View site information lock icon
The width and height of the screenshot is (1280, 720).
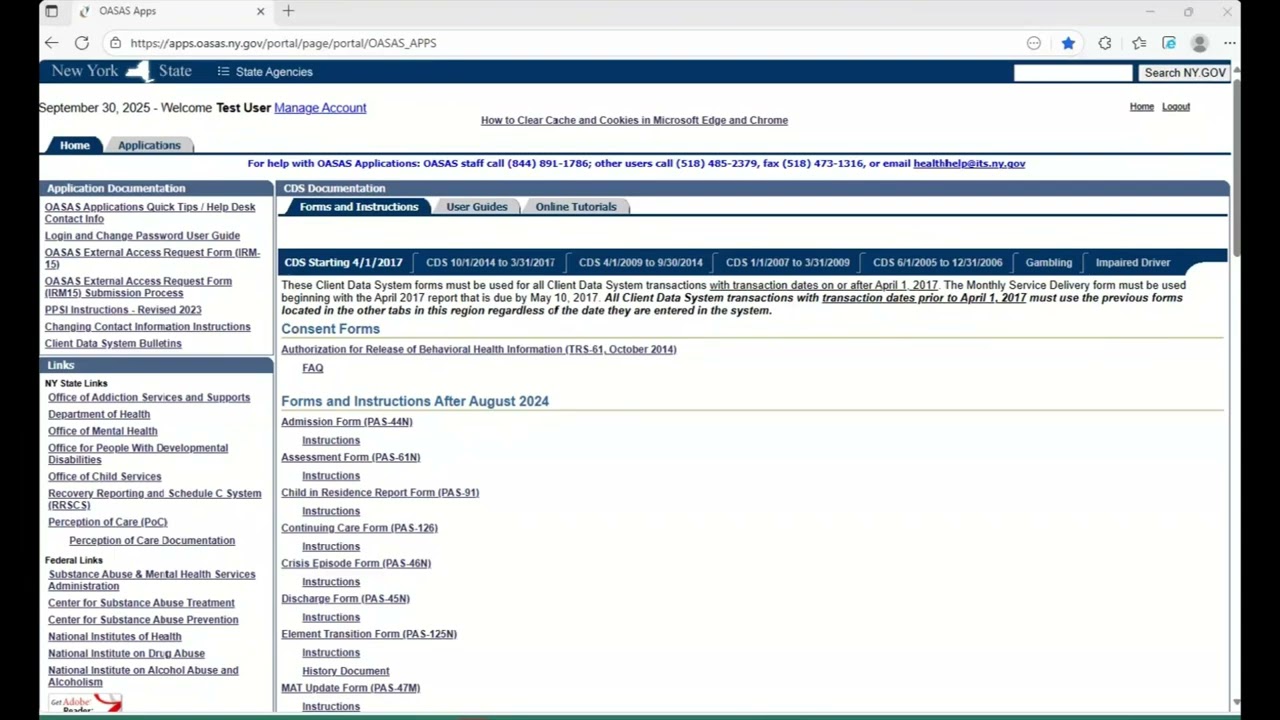tap(116, 43)
